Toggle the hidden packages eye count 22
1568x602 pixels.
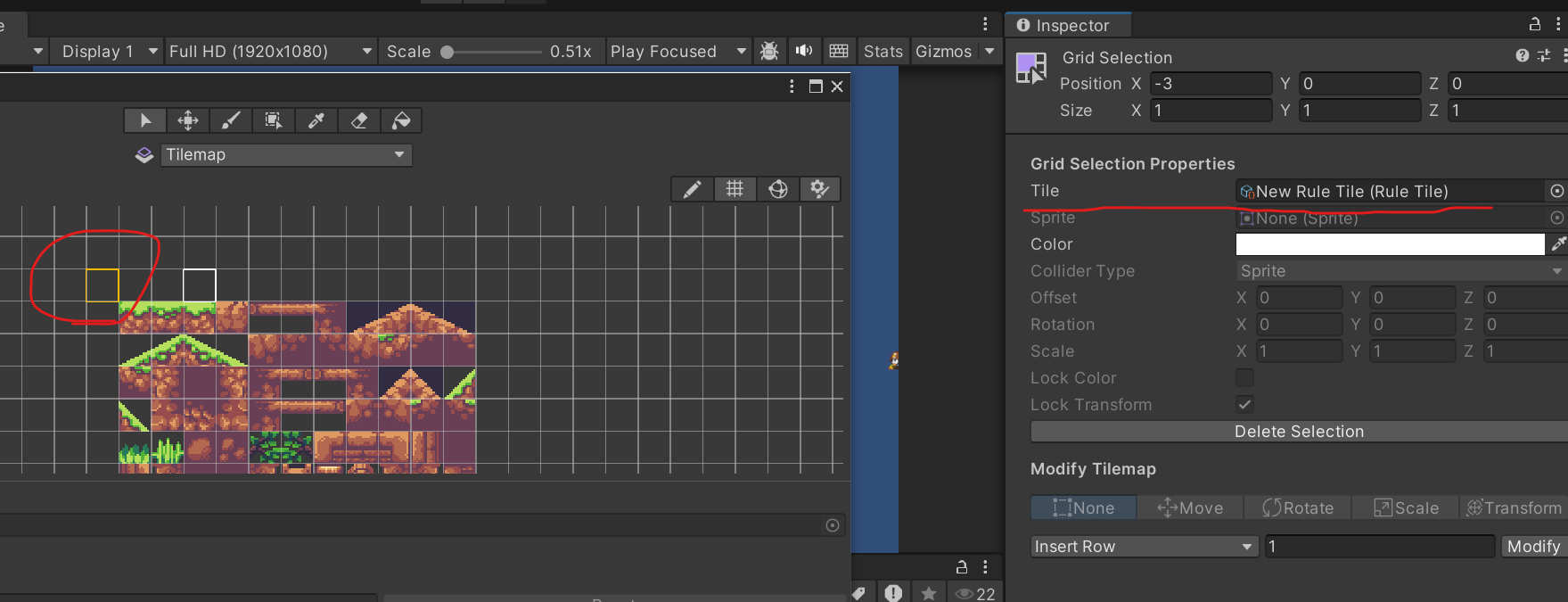pos(975,594)
